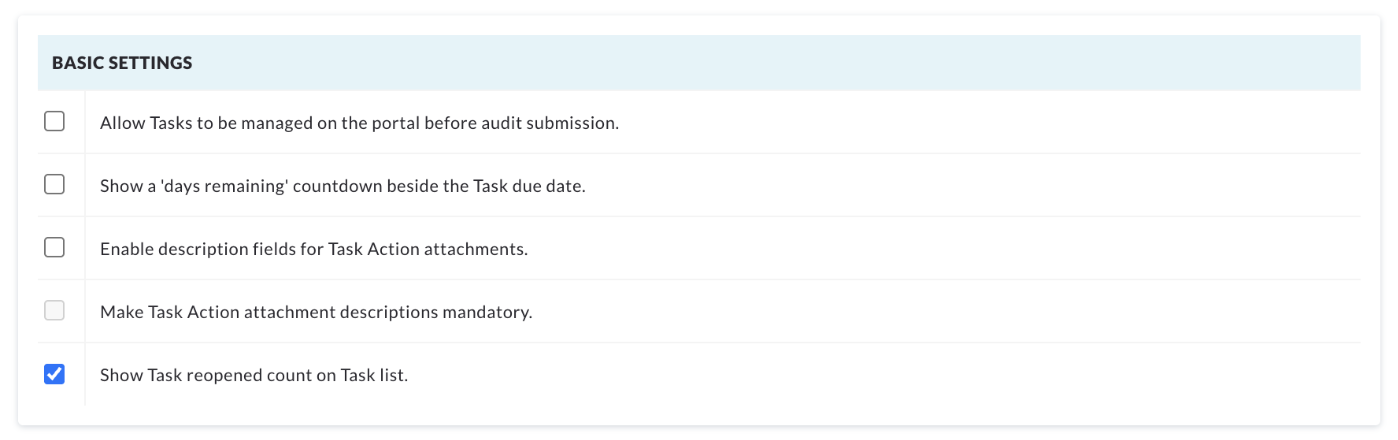Enable managing Tasks on portal before audit submission

pyautogui.click(x=54, y=121)
